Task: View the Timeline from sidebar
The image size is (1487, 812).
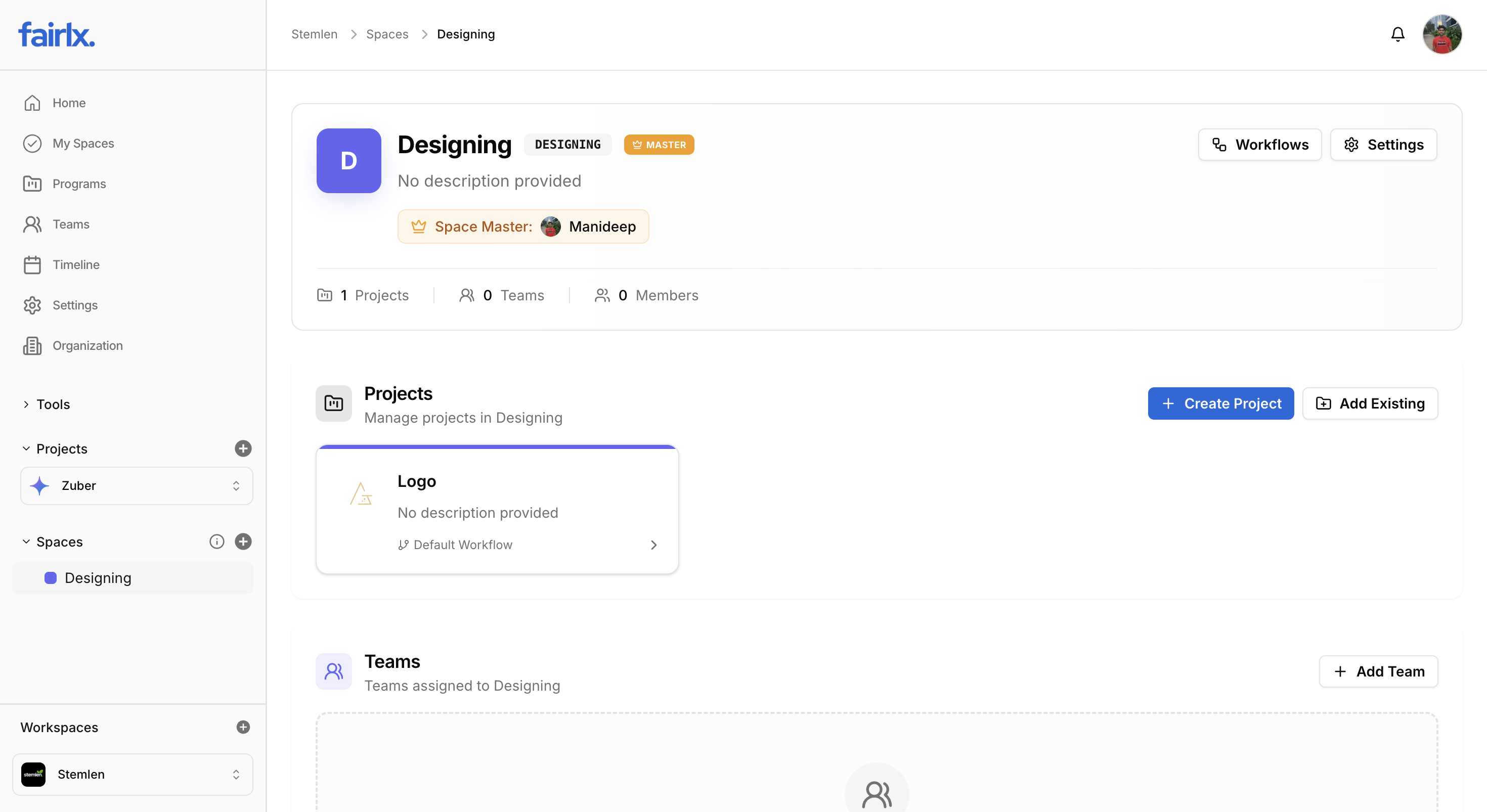Action: coord(76,264)
